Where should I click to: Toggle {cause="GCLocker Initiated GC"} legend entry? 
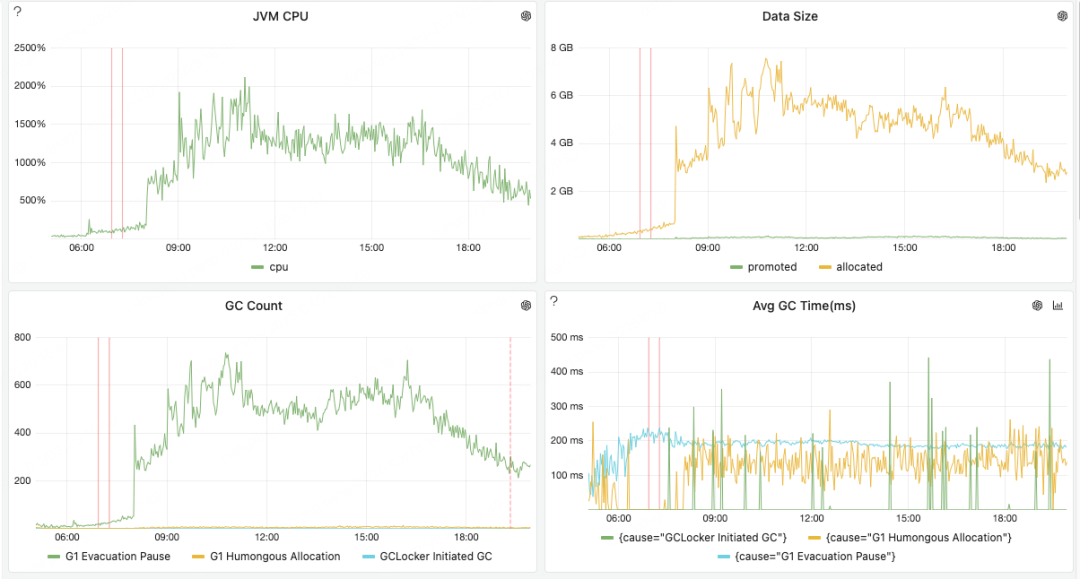[703, 538]
